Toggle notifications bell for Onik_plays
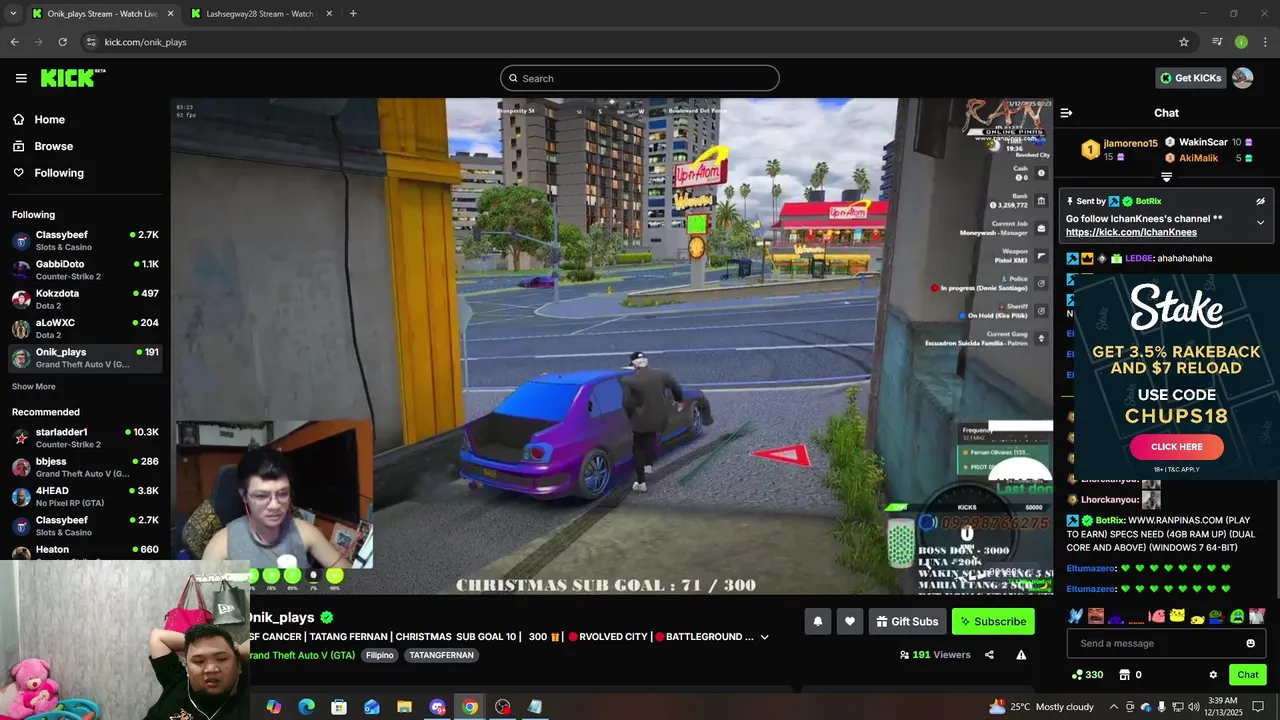 point(817,621)
